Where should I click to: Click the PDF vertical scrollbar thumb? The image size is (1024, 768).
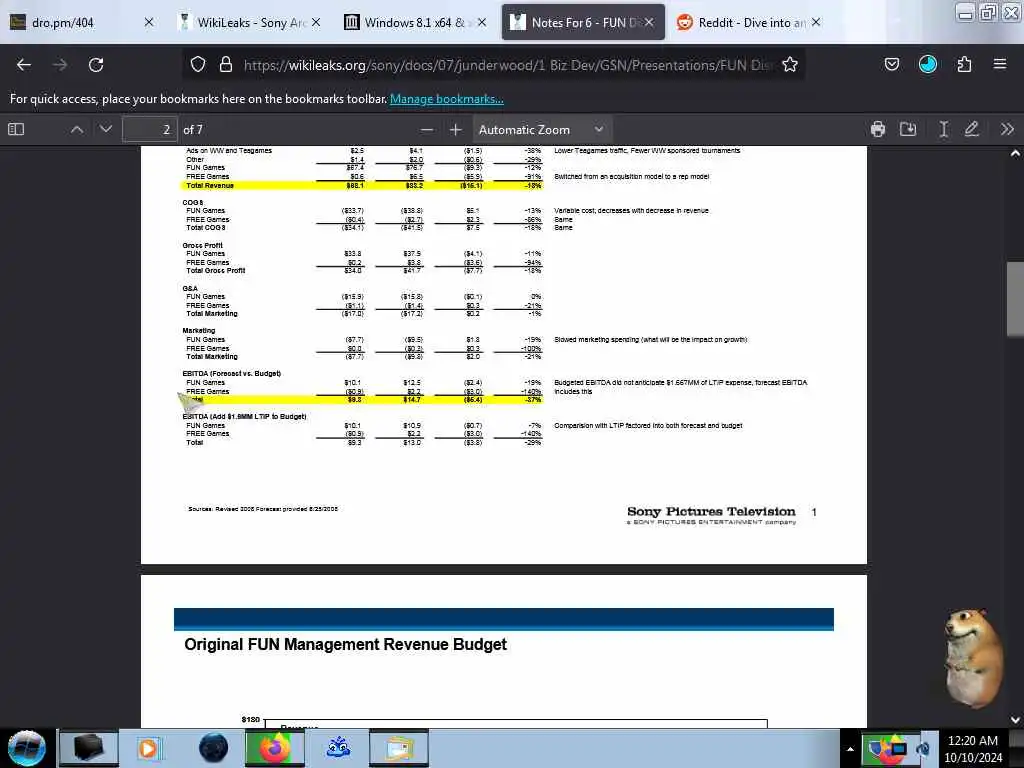(x=1015, y=299)
